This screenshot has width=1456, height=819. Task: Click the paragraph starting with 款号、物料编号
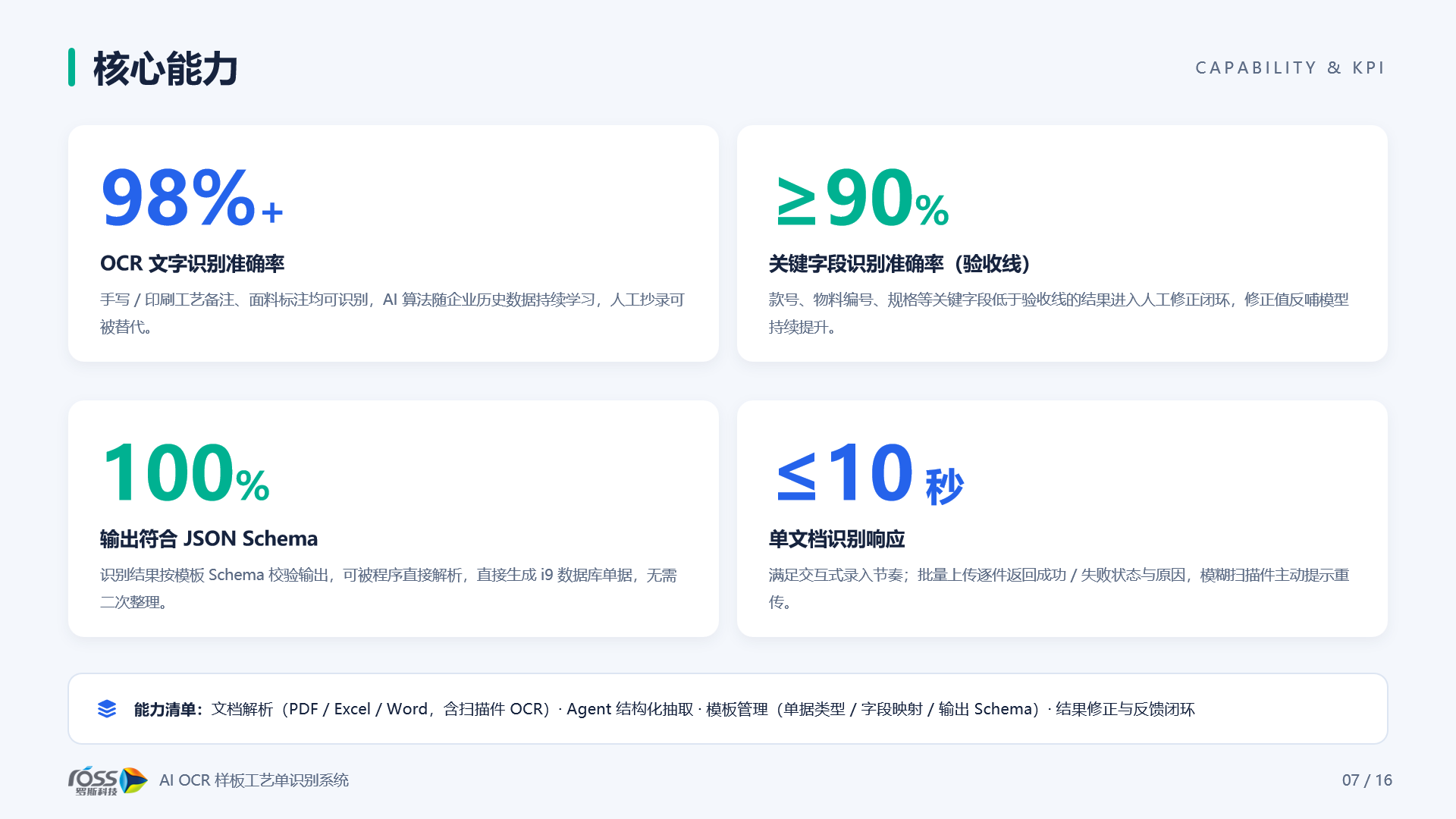(1059, 313)
